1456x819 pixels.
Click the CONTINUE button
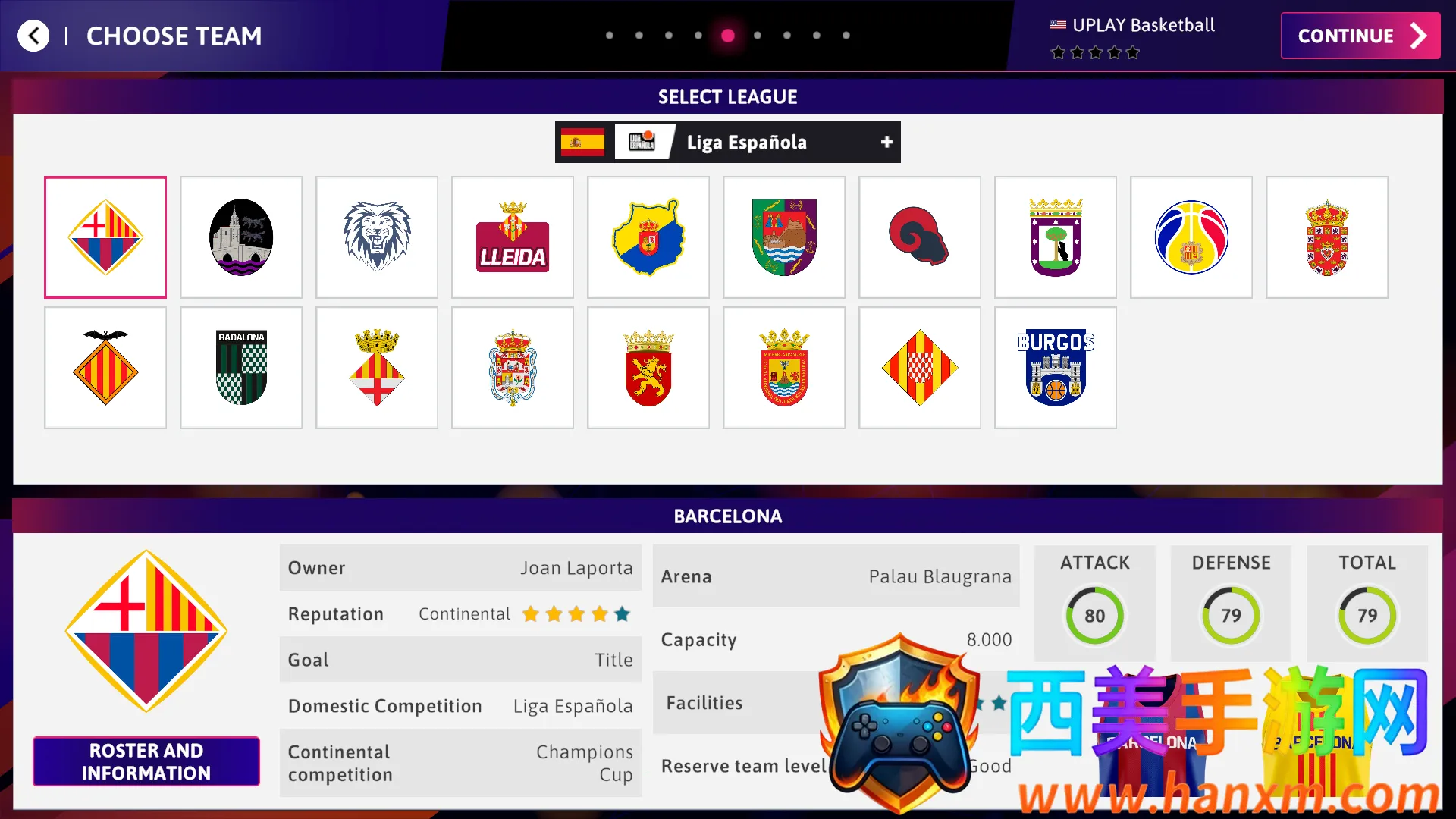point(1360,36)
